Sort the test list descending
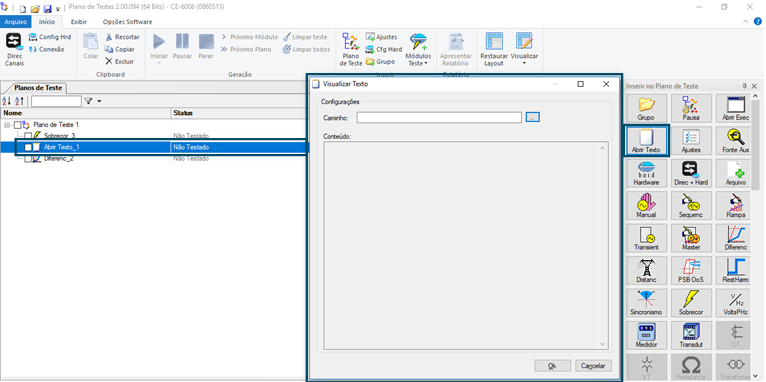The width and height of the screenshot is (766, 382). (x=19, y=101)
